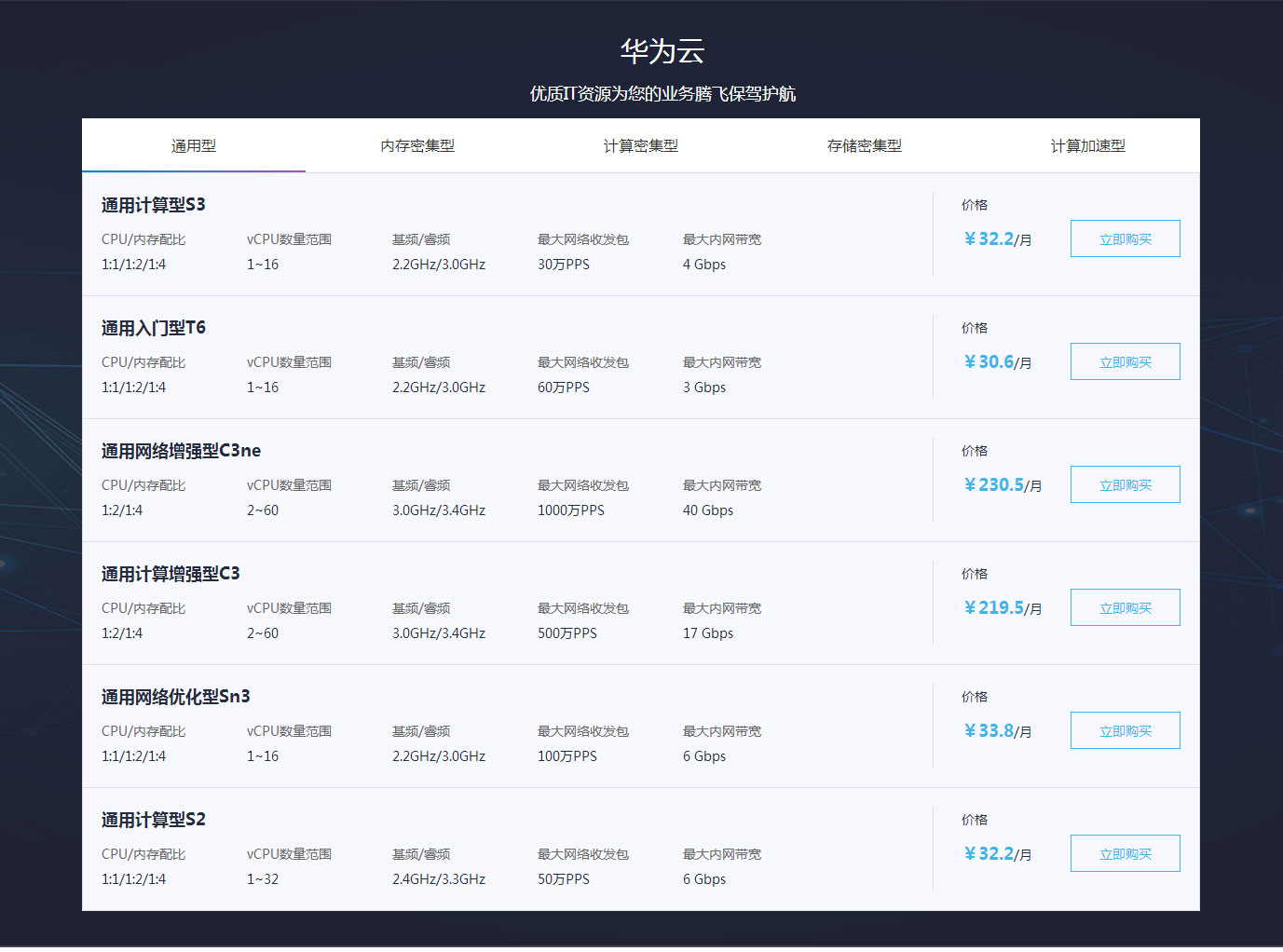This screenshot has width=1283, height=952.
Task: Click the 通用网络优化型Sn3 heading
Action: (175, 697)
